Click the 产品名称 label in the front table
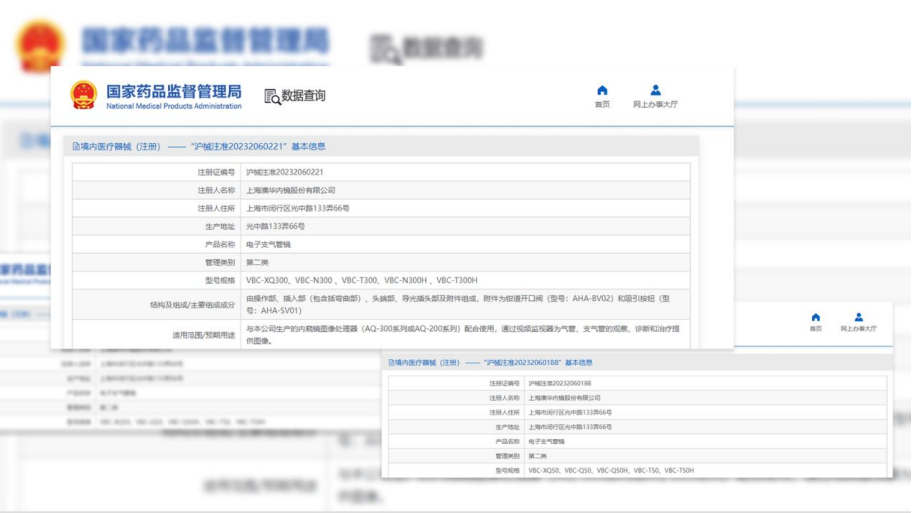 220,244
